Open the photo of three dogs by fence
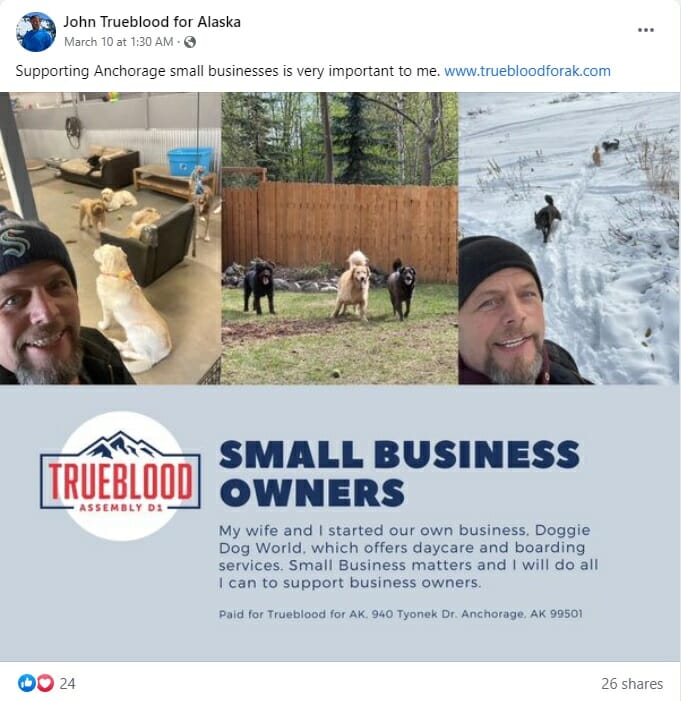Image resolution: width=681 pixels, height=701 pixels. point(340,238)
